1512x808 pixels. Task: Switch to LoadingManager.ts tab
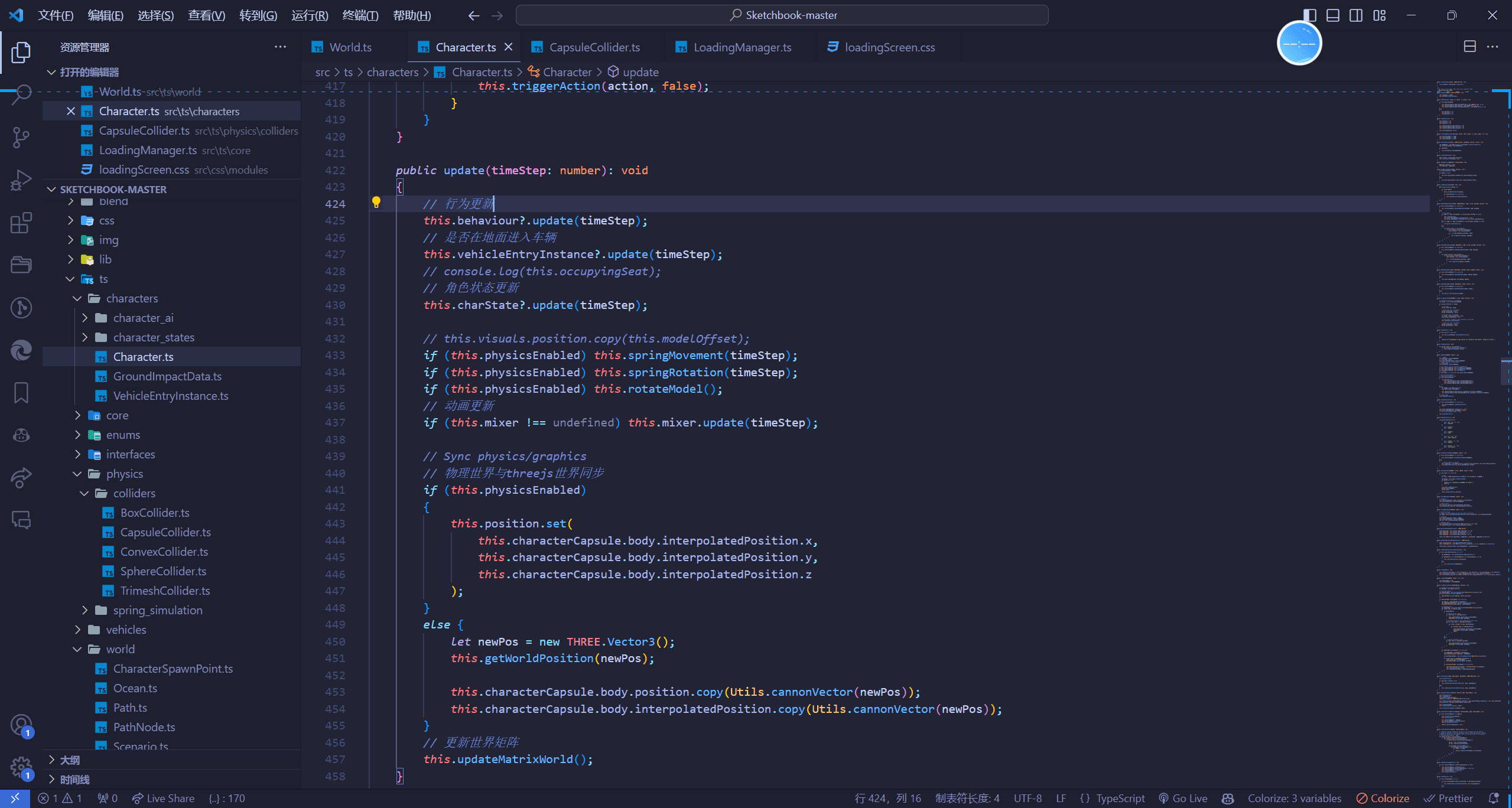pyautogui.click(x=742, y=47)
